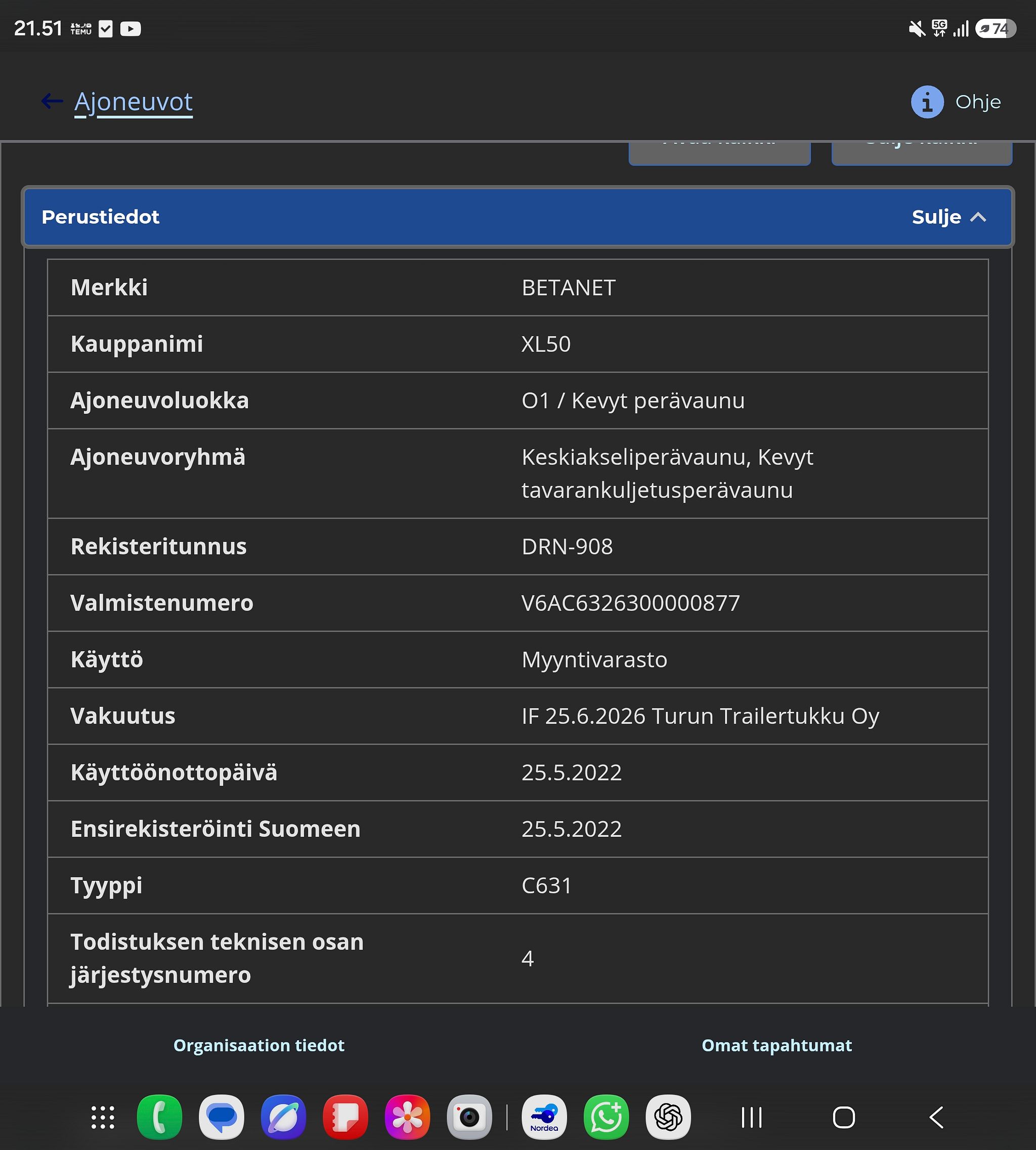Select the Ensirekisteröinti Suomeen date value
1036x1150 pixels.
[572, 829]
